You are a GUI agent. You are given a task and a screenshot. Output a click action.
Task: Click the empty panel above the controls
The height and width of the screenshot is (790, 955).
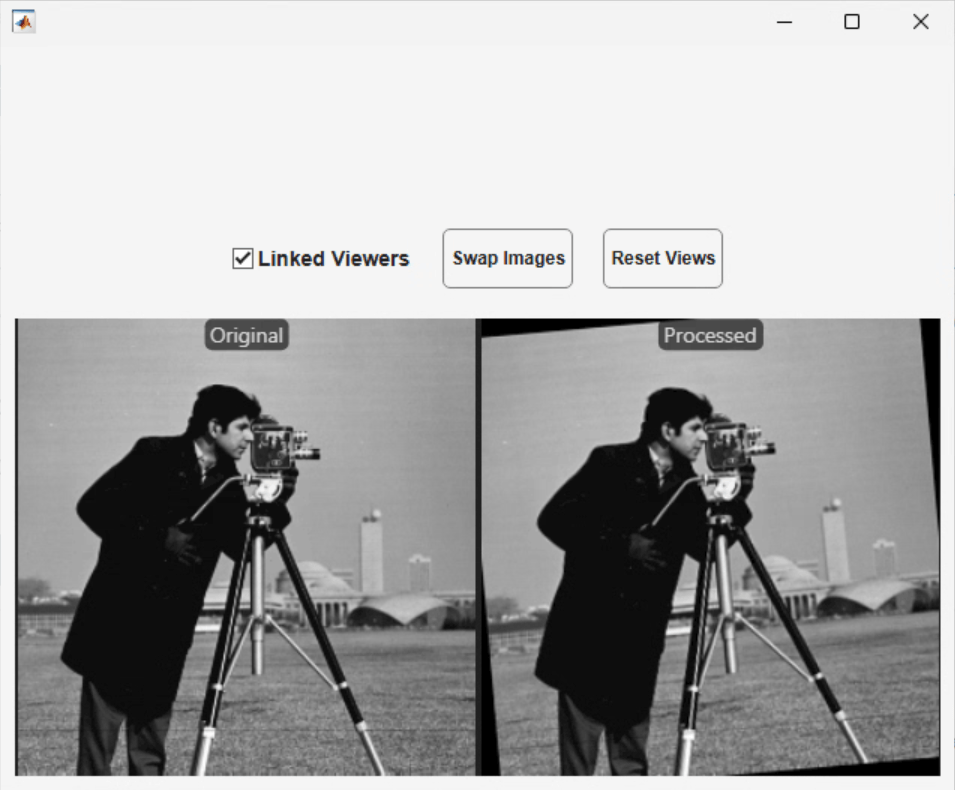coord(478,134)
